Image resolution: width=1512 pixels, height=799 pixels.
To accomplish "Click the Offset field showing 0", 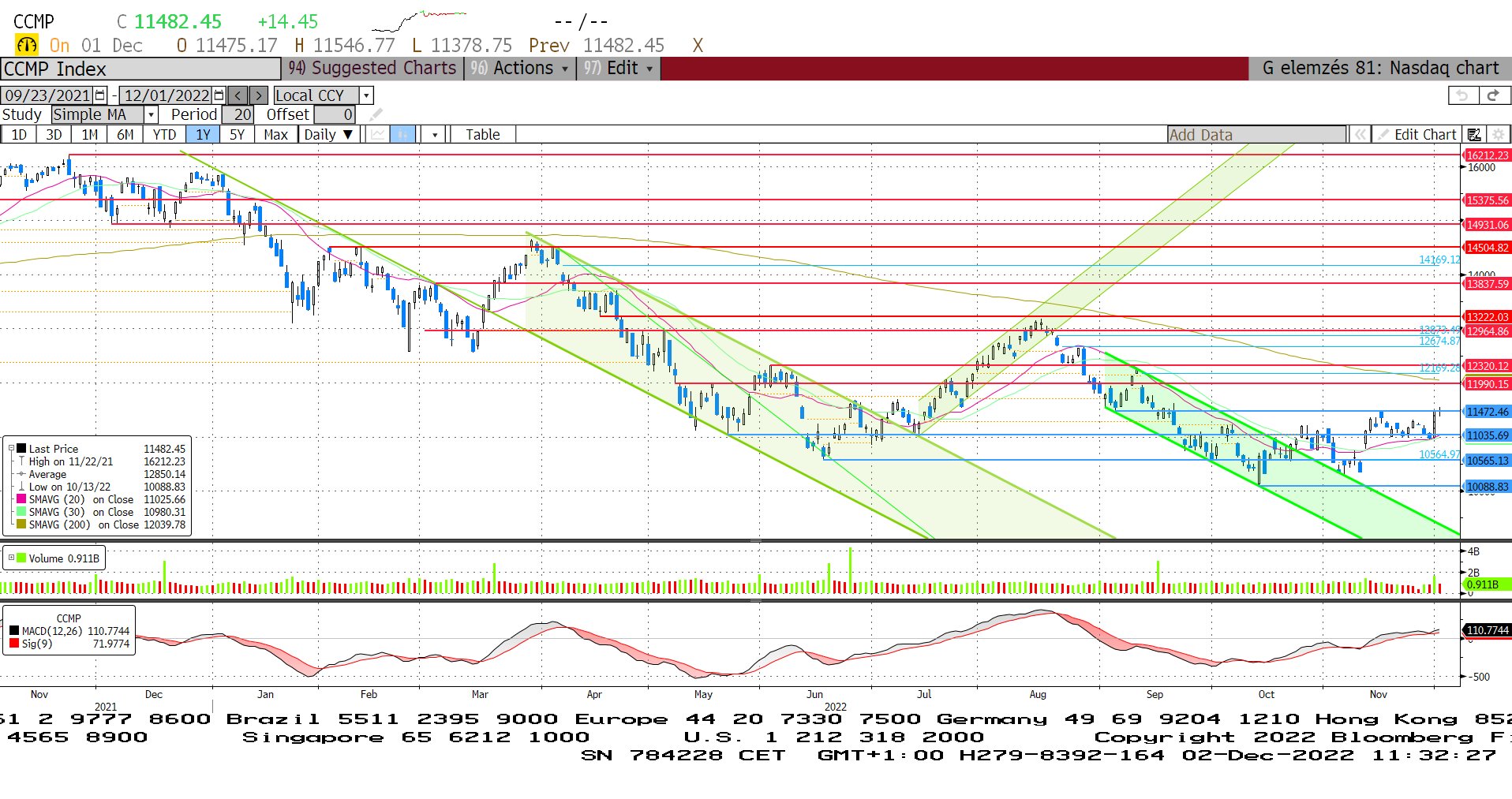I will coord(335,114).
